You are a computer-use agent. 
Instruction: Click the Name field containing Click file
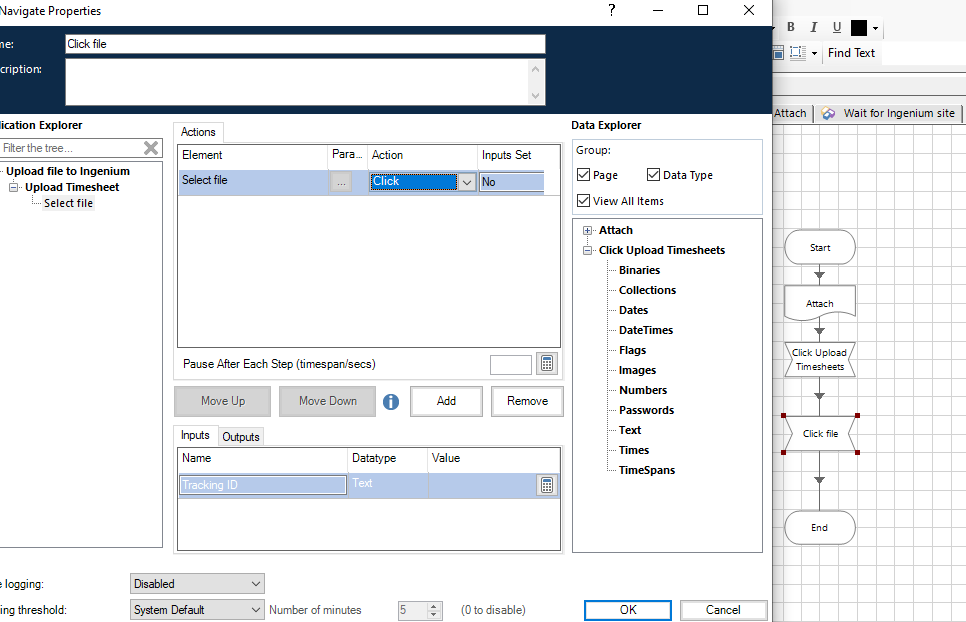(305, 44)
